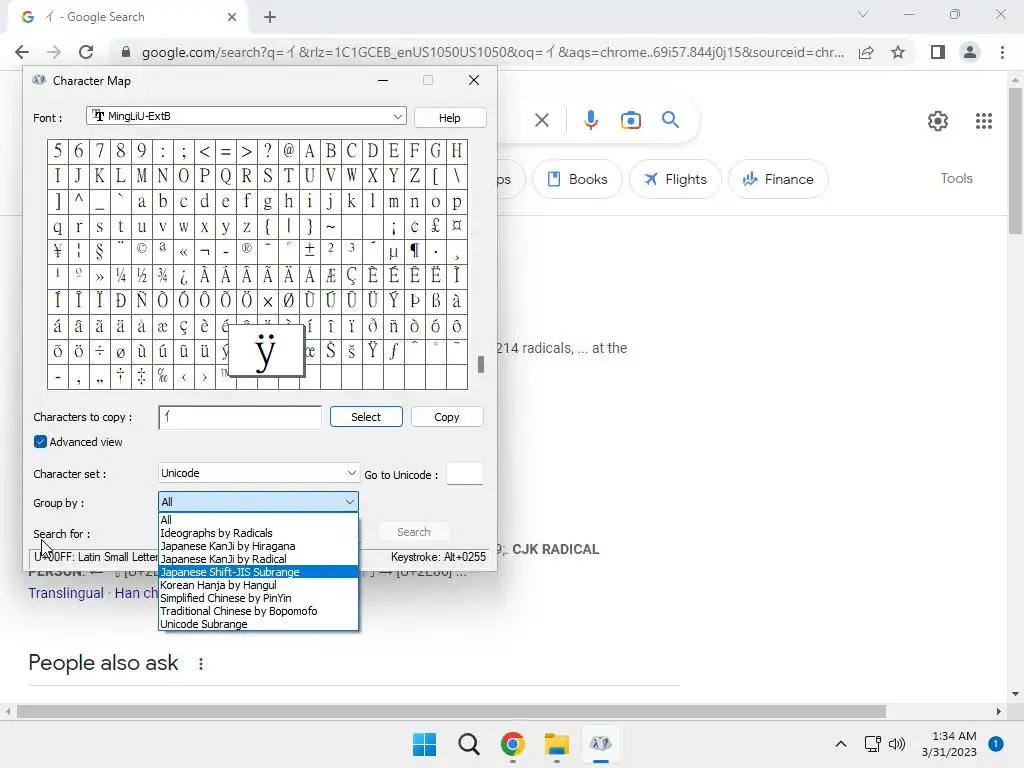Open the Windows Start menu
The height and width of the screenshot is (768, 1024).
[x=424, y=744]
